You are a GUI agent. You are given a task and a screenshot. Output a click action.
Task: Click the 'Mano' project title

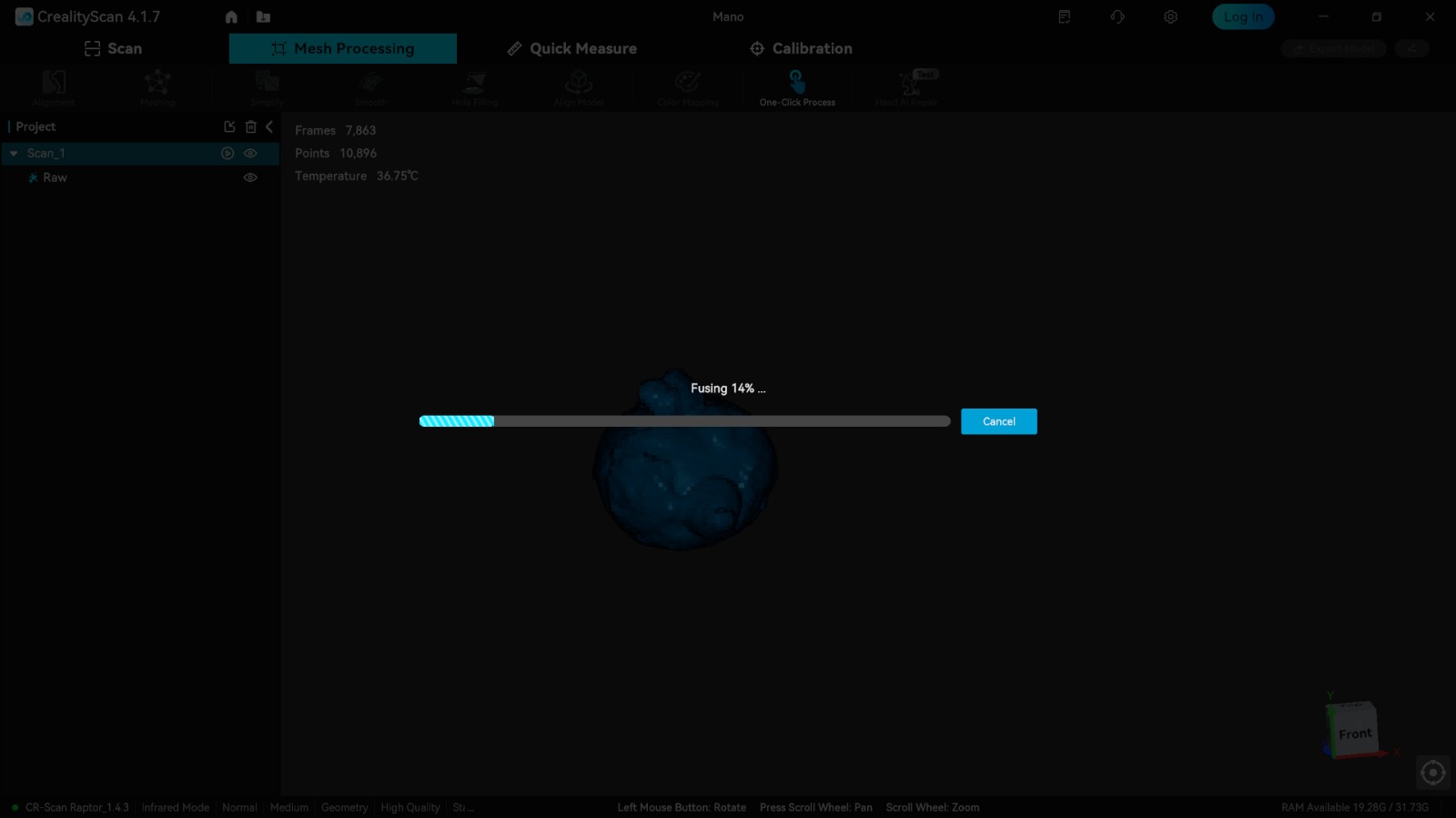click(728, 16)
